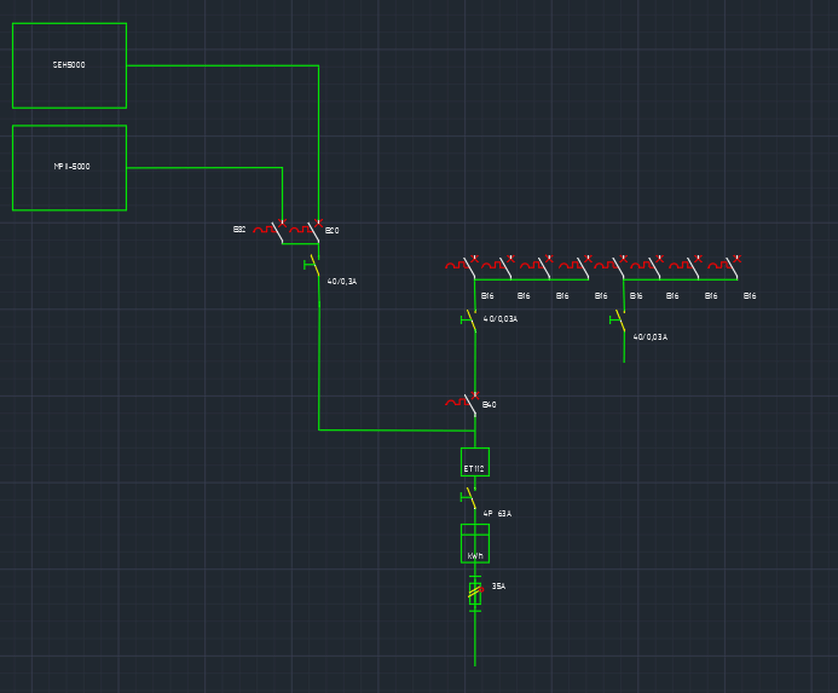Pick the rightmost B16 breaker symbol

[725, 267]
